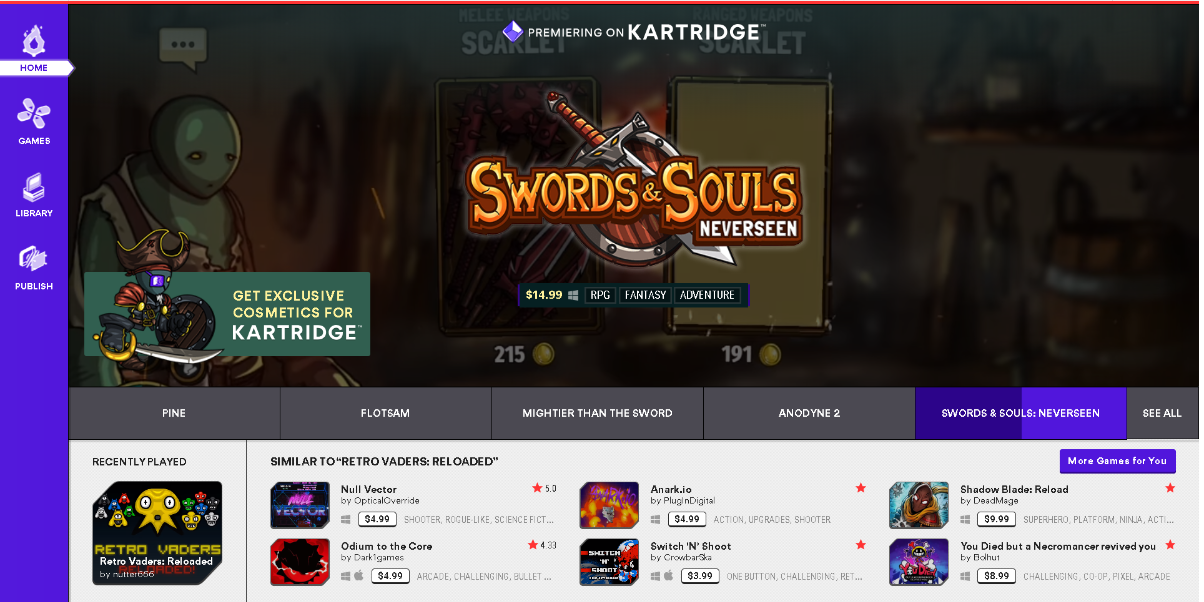Click the FANTASY tag in banner
Screen dimensions: 1204x602
645,295
